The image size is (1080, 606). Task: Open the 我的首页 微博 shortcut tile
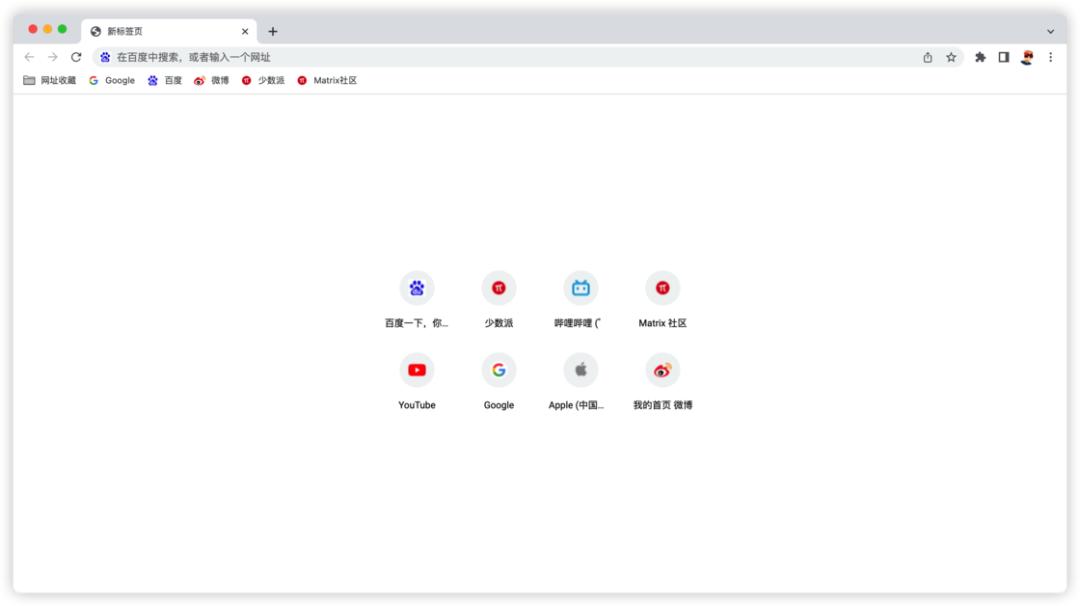[x=663, y=381]
